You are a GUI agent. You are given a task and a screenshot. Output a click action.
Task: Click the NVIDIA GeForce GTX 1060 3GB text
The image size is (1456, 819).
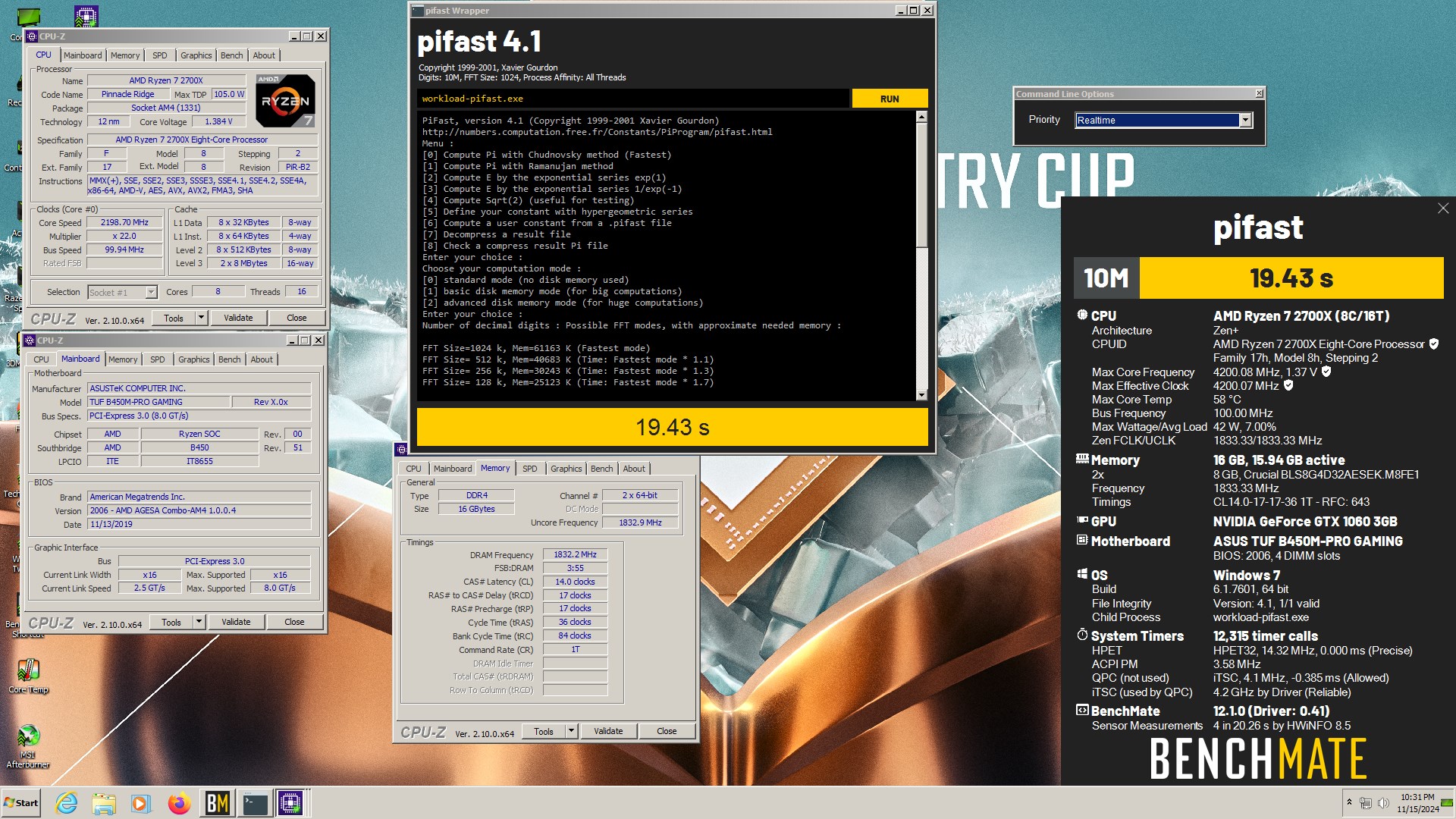[1304, 521]
